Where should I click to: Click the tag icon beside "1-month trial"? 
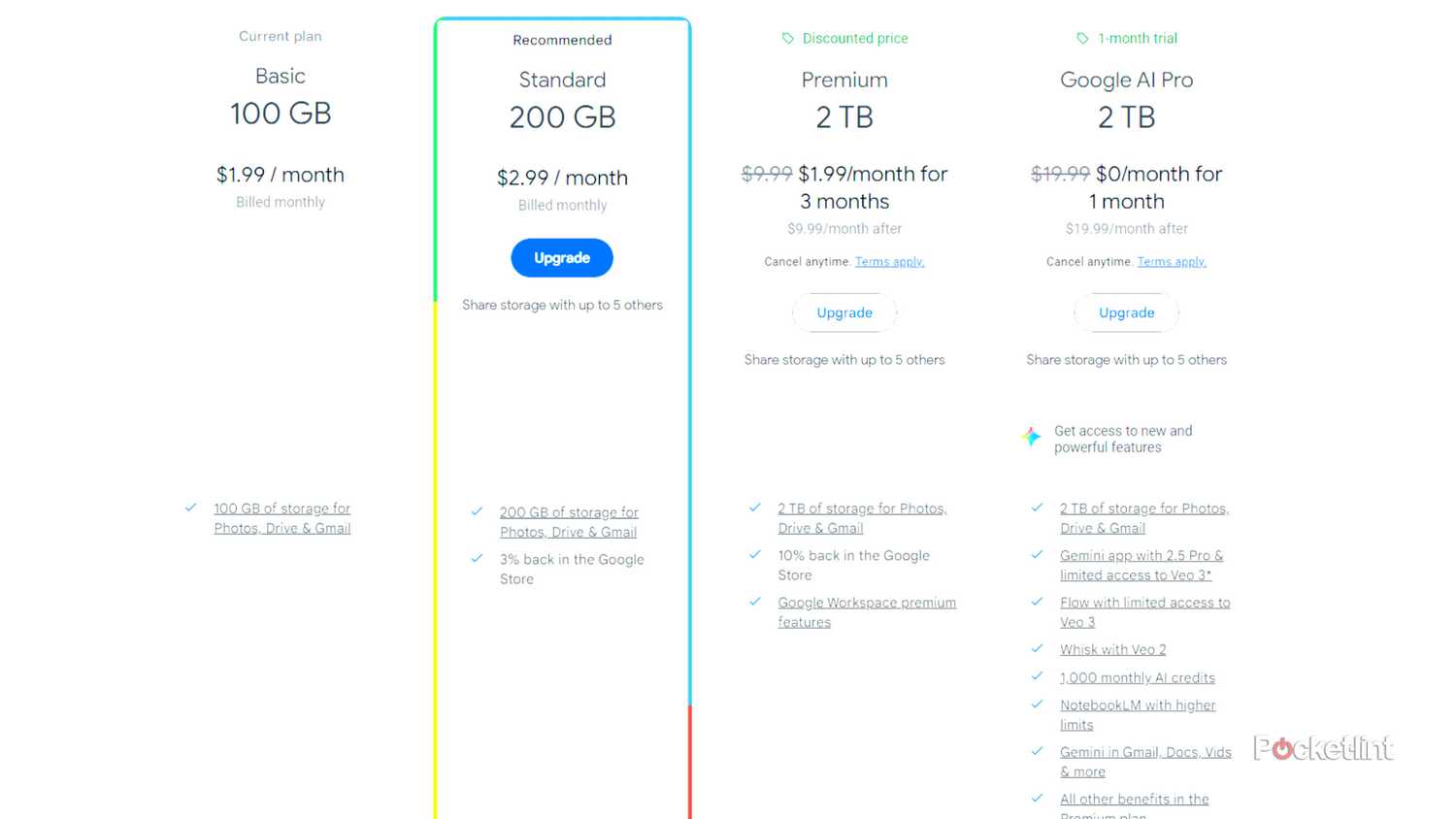[x=1081, y=38]
